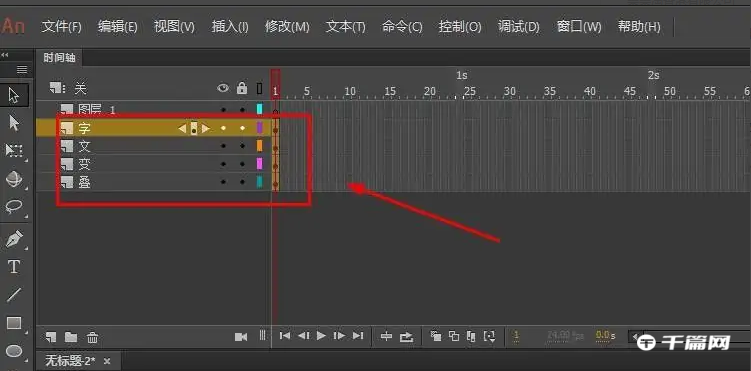The height and width of the screenshot is (371, 751).
Task: Toggle the Loop playback icon
Action: [x=406, y=337]
